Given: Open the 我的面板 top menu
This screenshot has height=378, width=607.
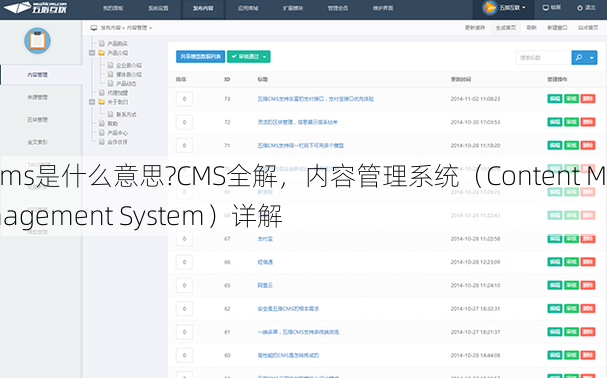Looking at the screenshot, I should click(x=113, y=8).
